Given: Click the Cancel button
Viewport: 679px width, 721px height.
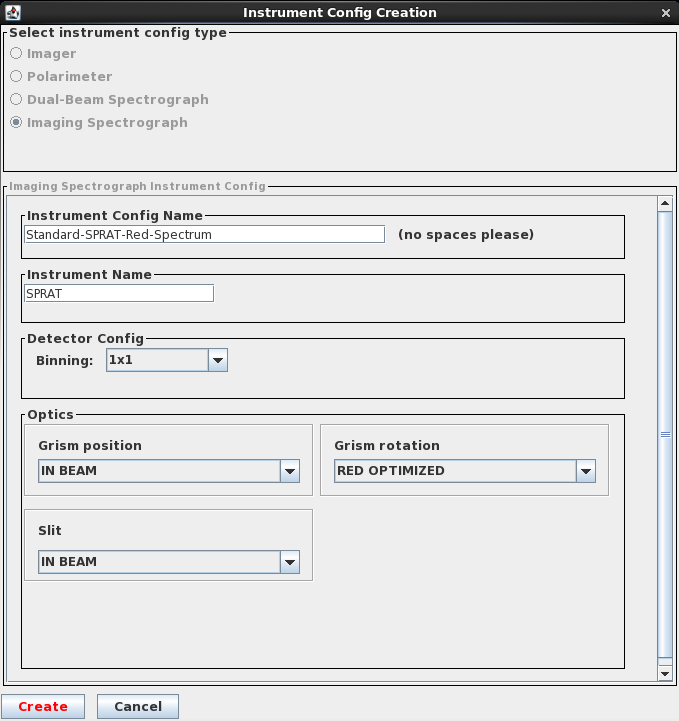Looking at the screenshot, I should tap(138, 706).
